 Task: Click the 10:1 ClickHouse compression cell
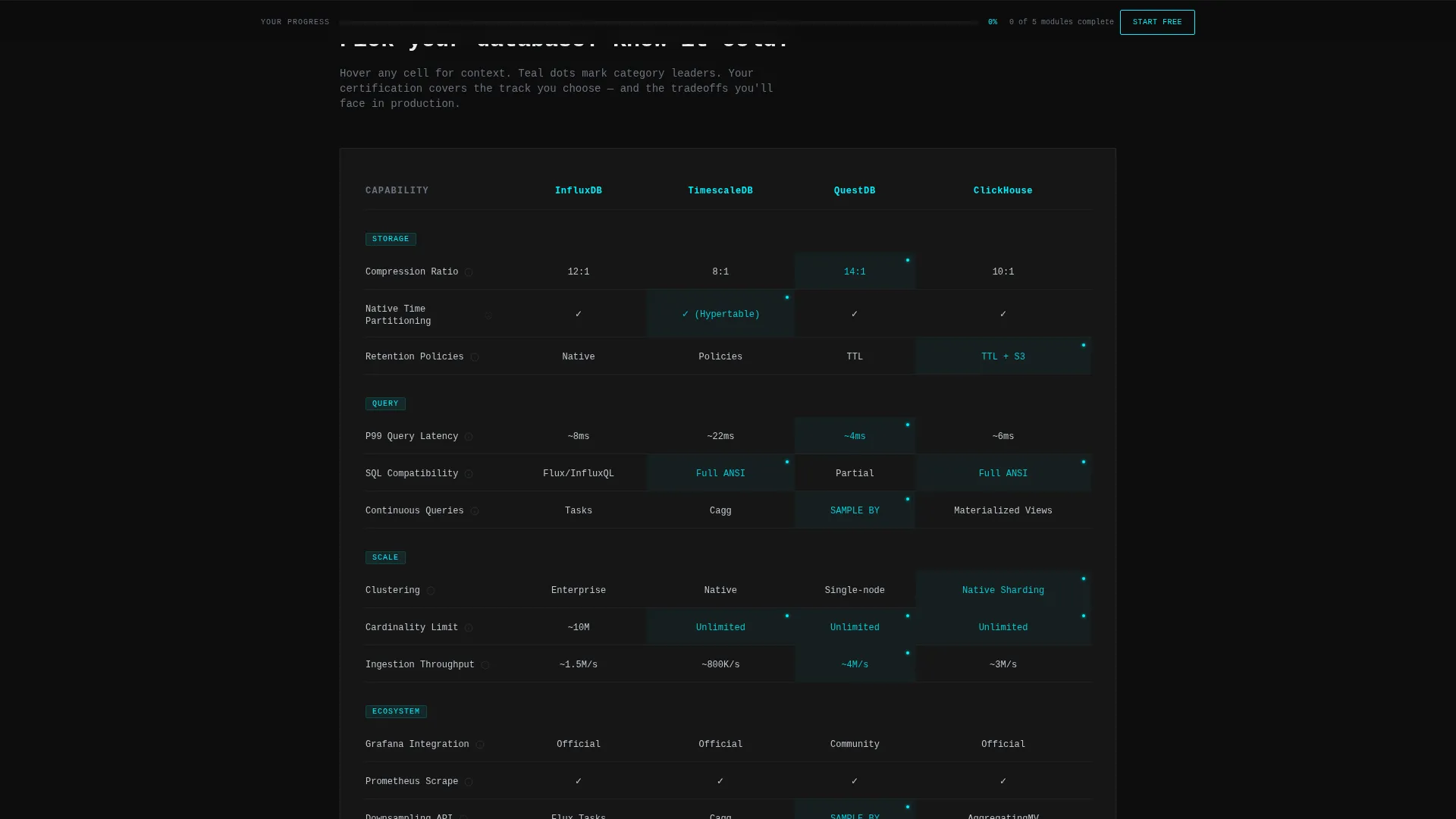(1003, 271)
